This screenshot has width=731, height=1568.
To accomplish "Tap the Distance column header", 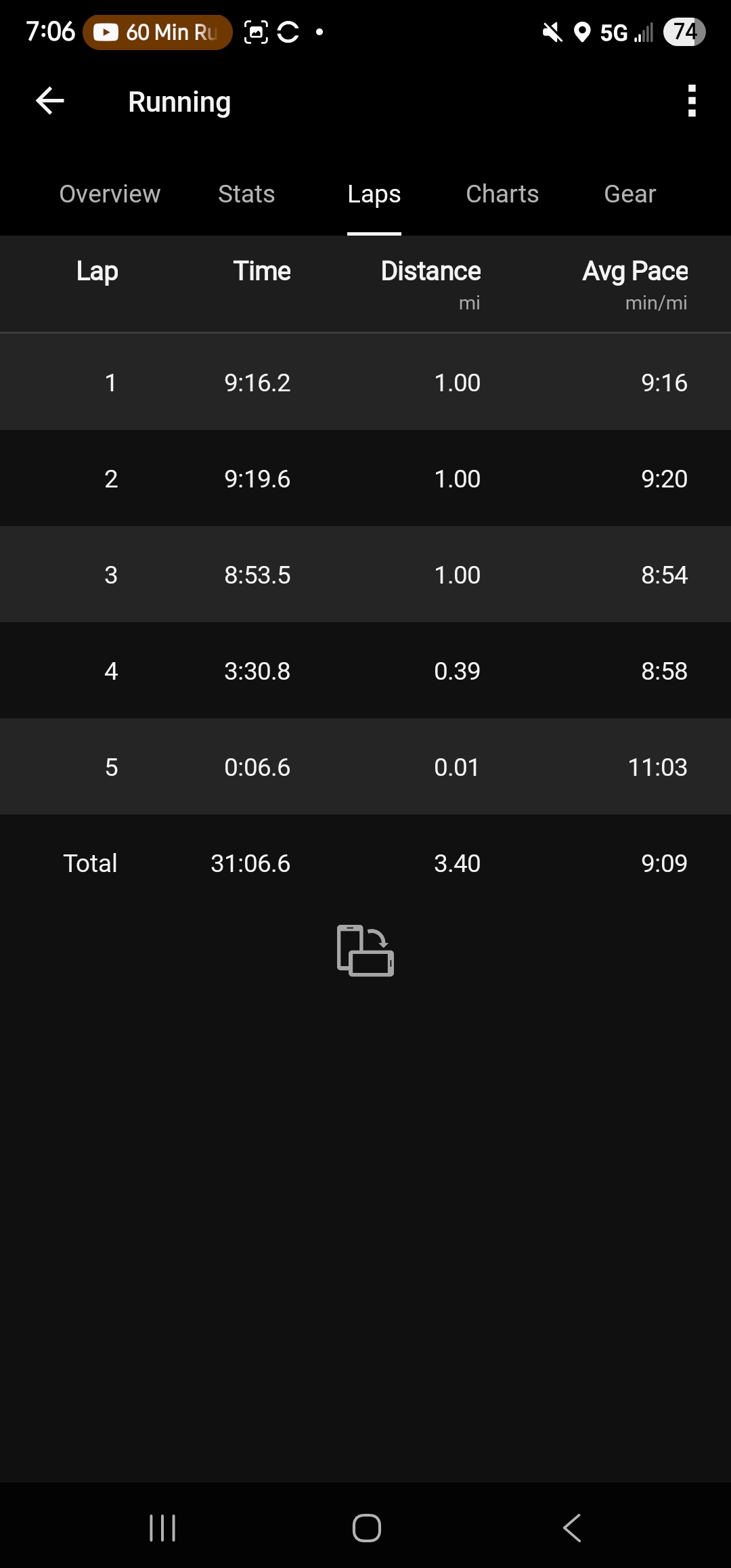I will pyautogui.click(x=430, y=271).
